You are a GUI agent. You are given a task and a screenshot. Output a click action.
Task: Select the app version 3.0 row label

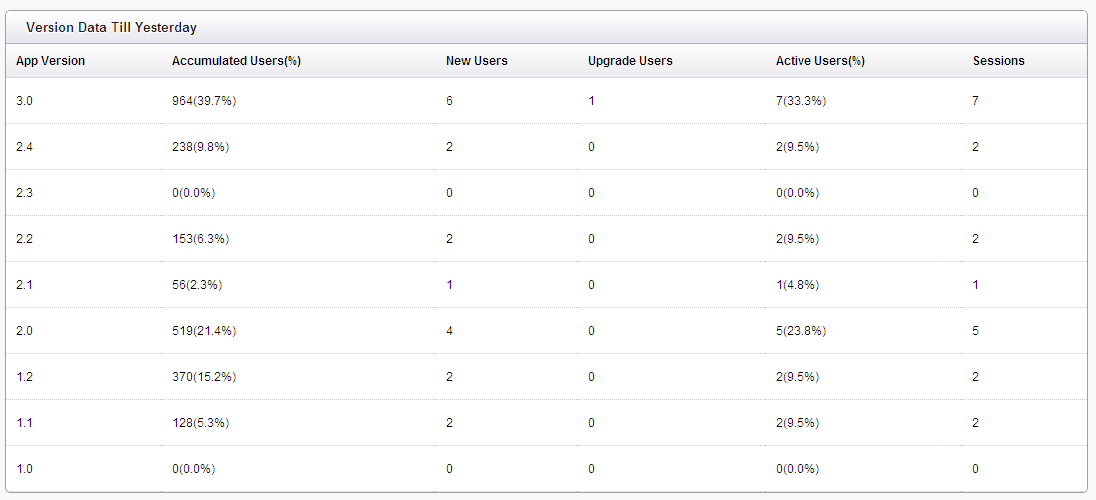tap(24, 101)
